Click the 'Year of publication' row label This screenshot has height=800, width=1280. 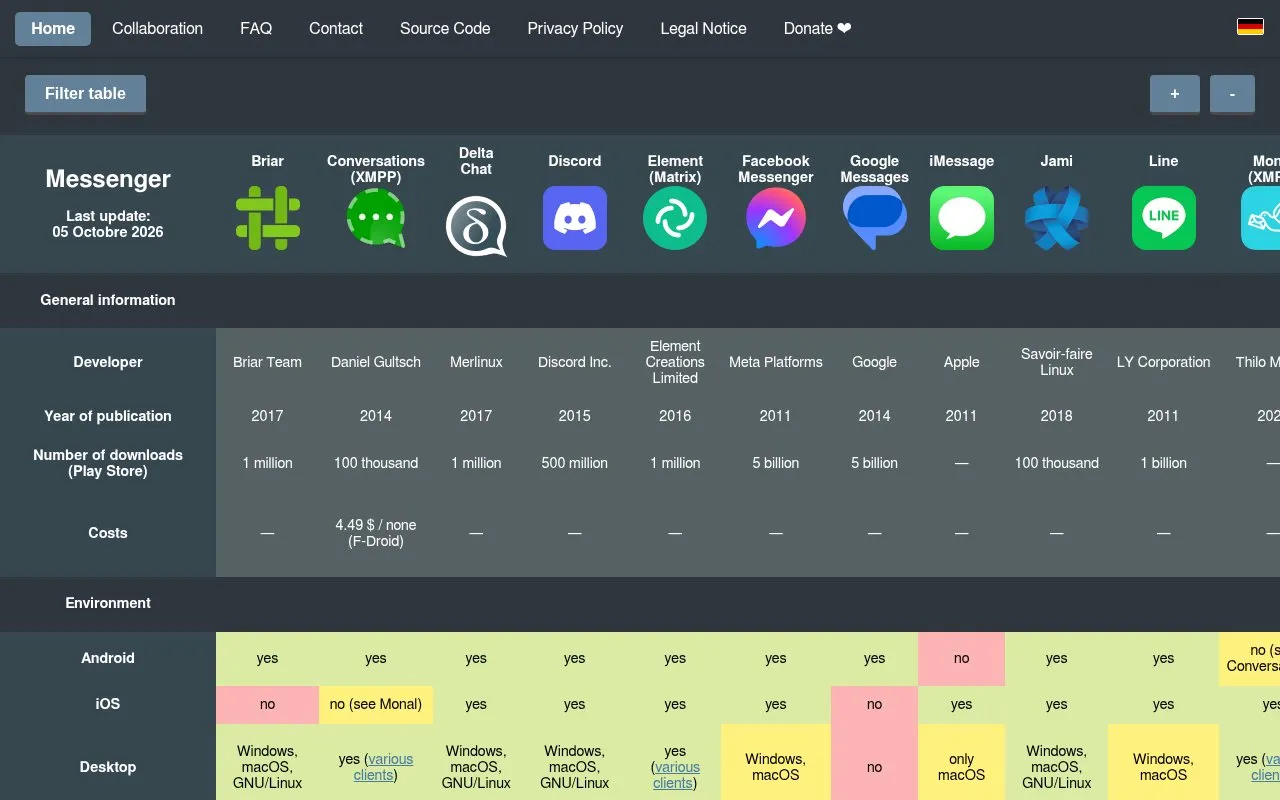coord(108,416)
